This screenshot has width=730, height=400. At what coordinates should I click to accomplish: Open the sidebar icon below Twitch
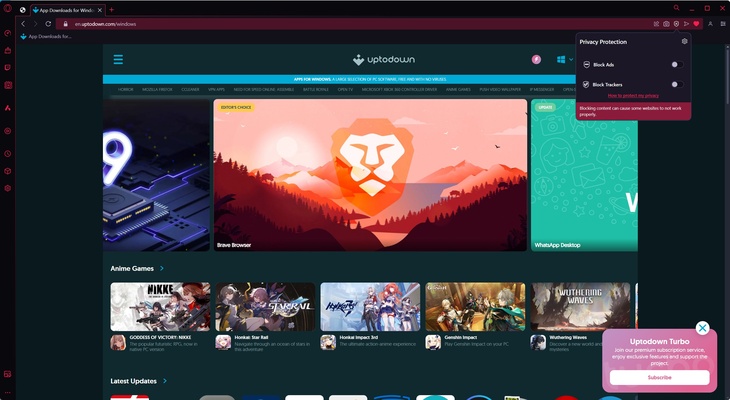tap(7, 85)
